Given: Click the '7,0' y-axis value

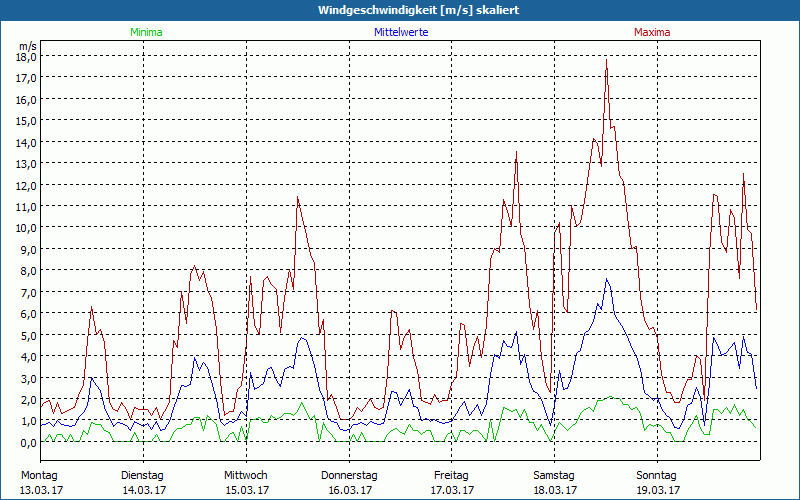Looking at the screenshot, I should (x=30, y=292).
